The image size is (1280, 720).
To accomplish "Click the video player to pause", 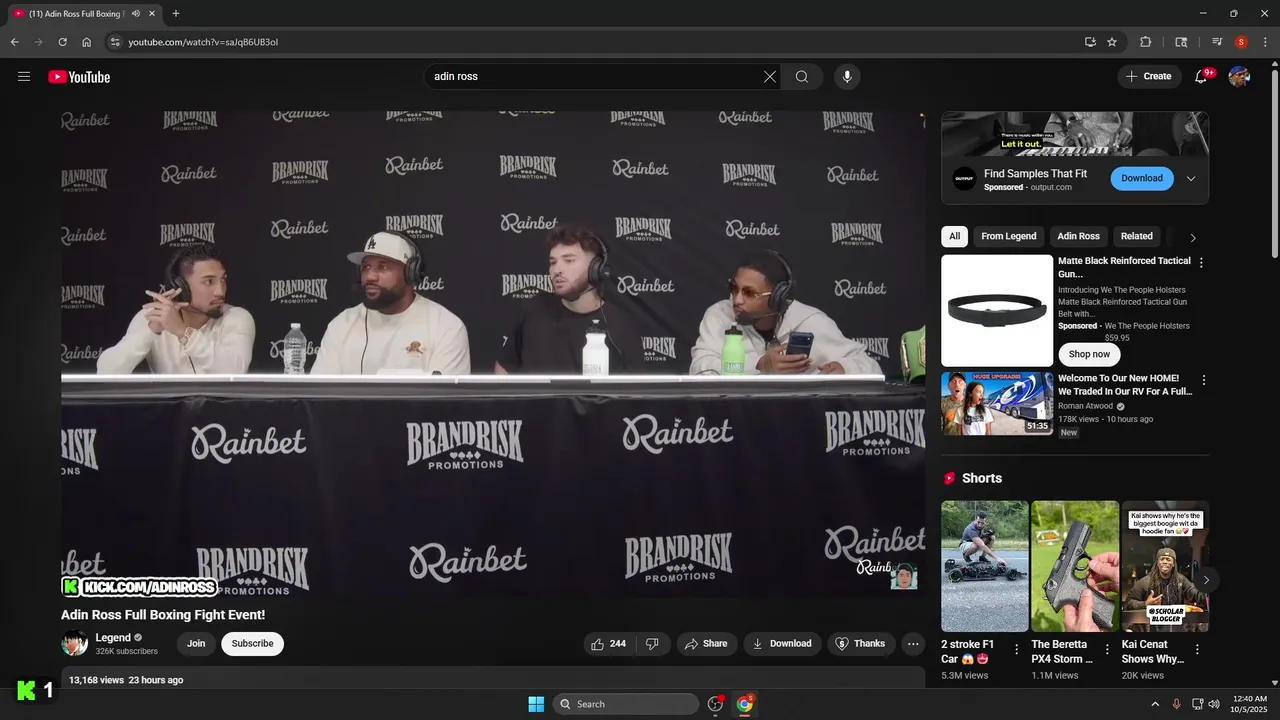I will (x=493, y=355).
